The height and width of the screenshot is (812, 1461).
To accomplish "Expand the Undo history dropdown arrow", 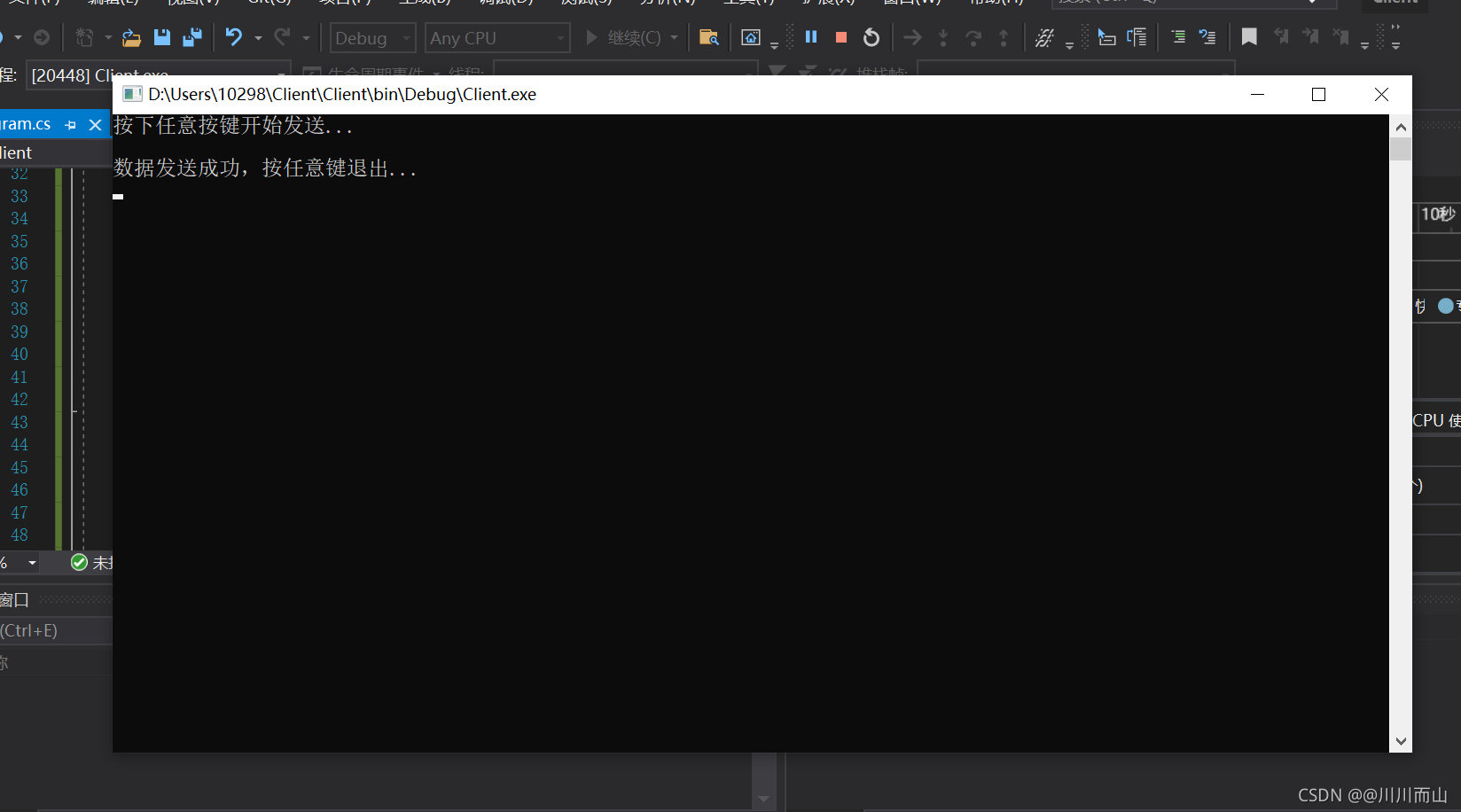I will tap(258, 38).
